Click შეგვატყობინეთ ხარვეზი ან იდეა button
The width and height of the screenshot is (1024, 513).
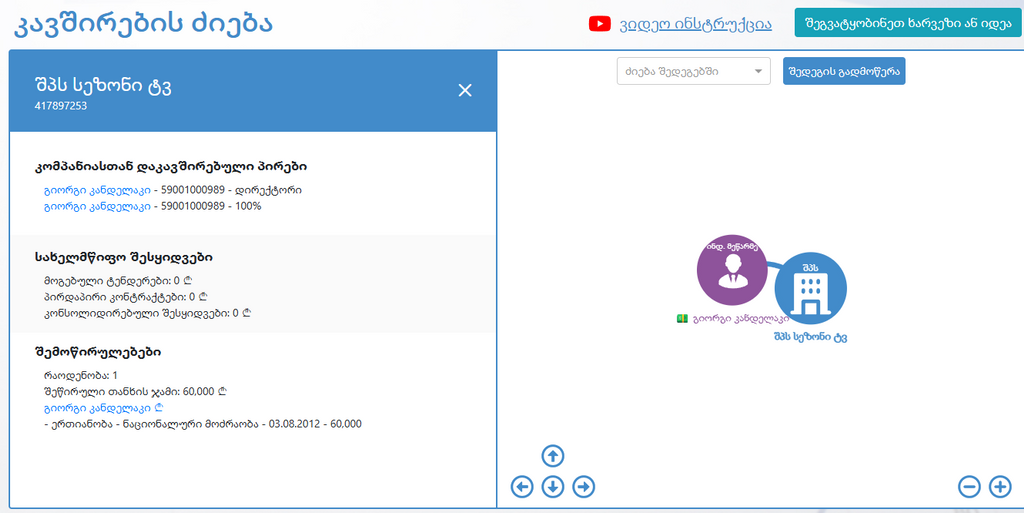pyautogui.click(x=907, y=22)
